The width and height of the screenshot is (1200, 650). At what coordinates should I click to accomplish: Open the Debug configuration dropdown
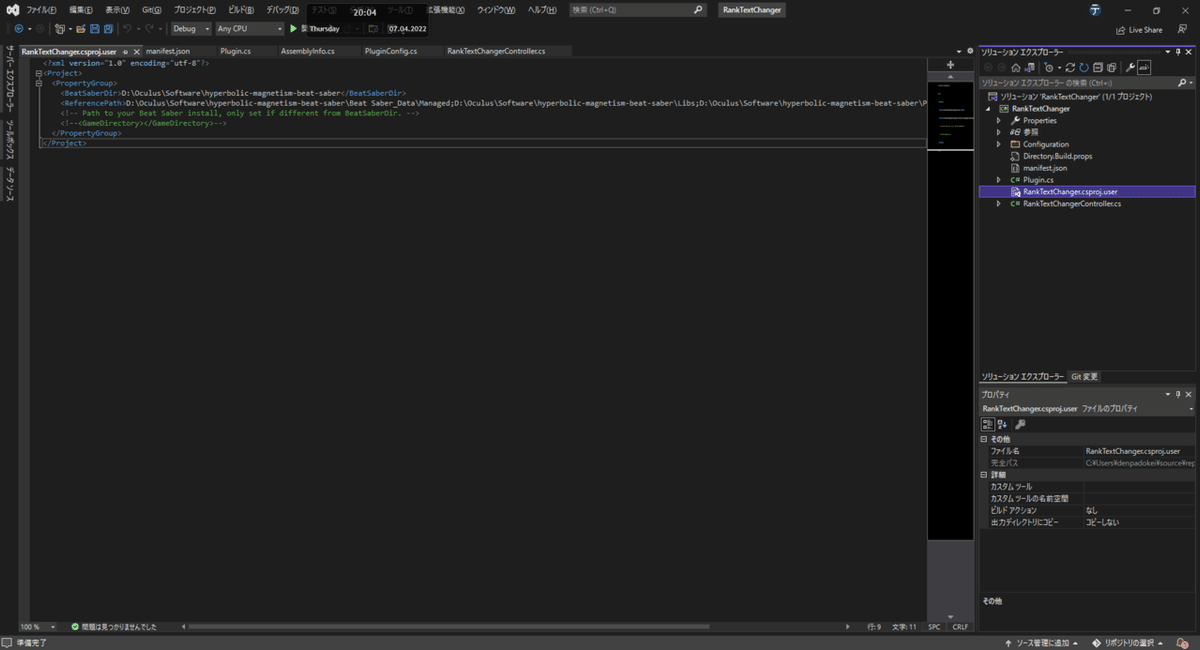[x=191, y=29]
